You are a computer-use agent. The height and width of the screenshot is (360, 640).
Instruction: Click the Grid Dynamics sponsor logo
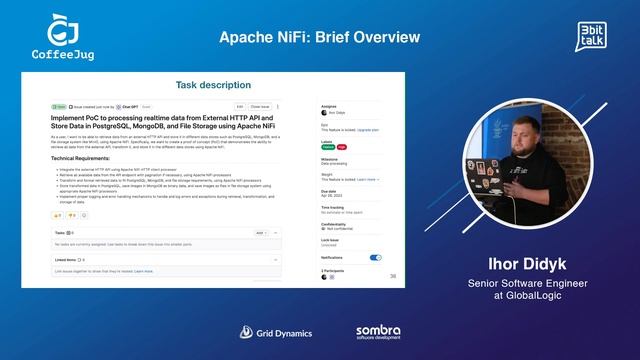276,333
